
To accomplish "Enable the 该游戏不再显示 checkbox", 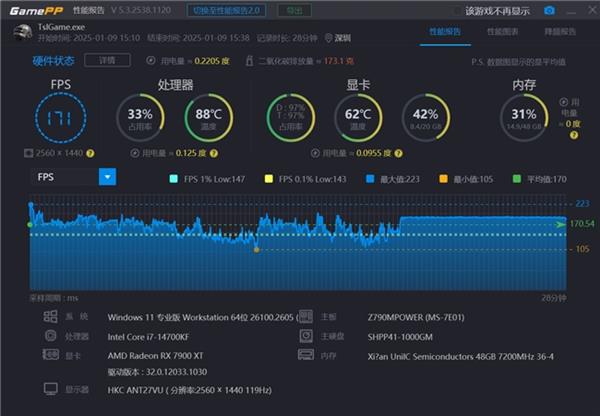I will [456, 11].
